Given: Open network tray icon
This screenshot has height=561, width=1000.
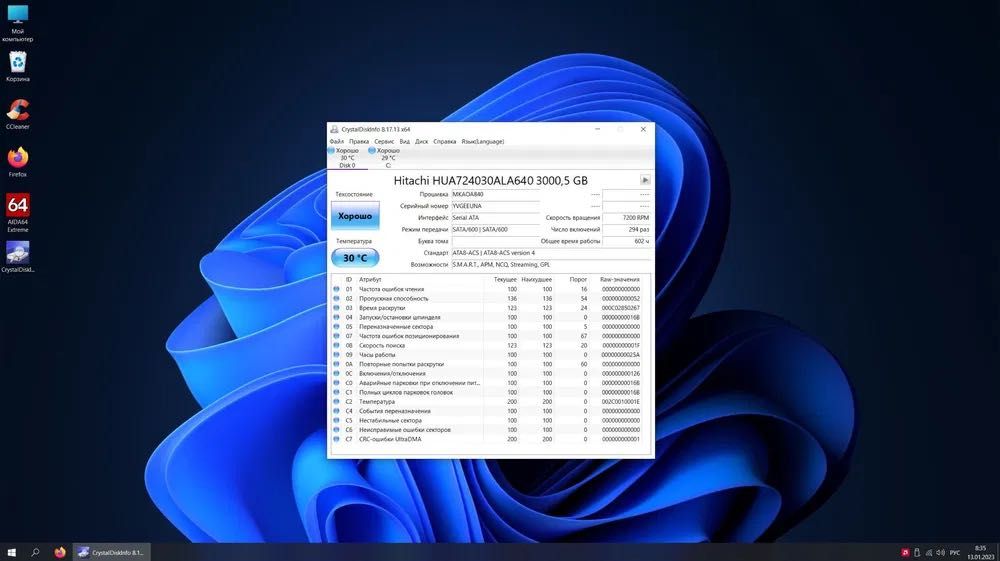Looking at the screenshot, I should [x=929, y=553].
